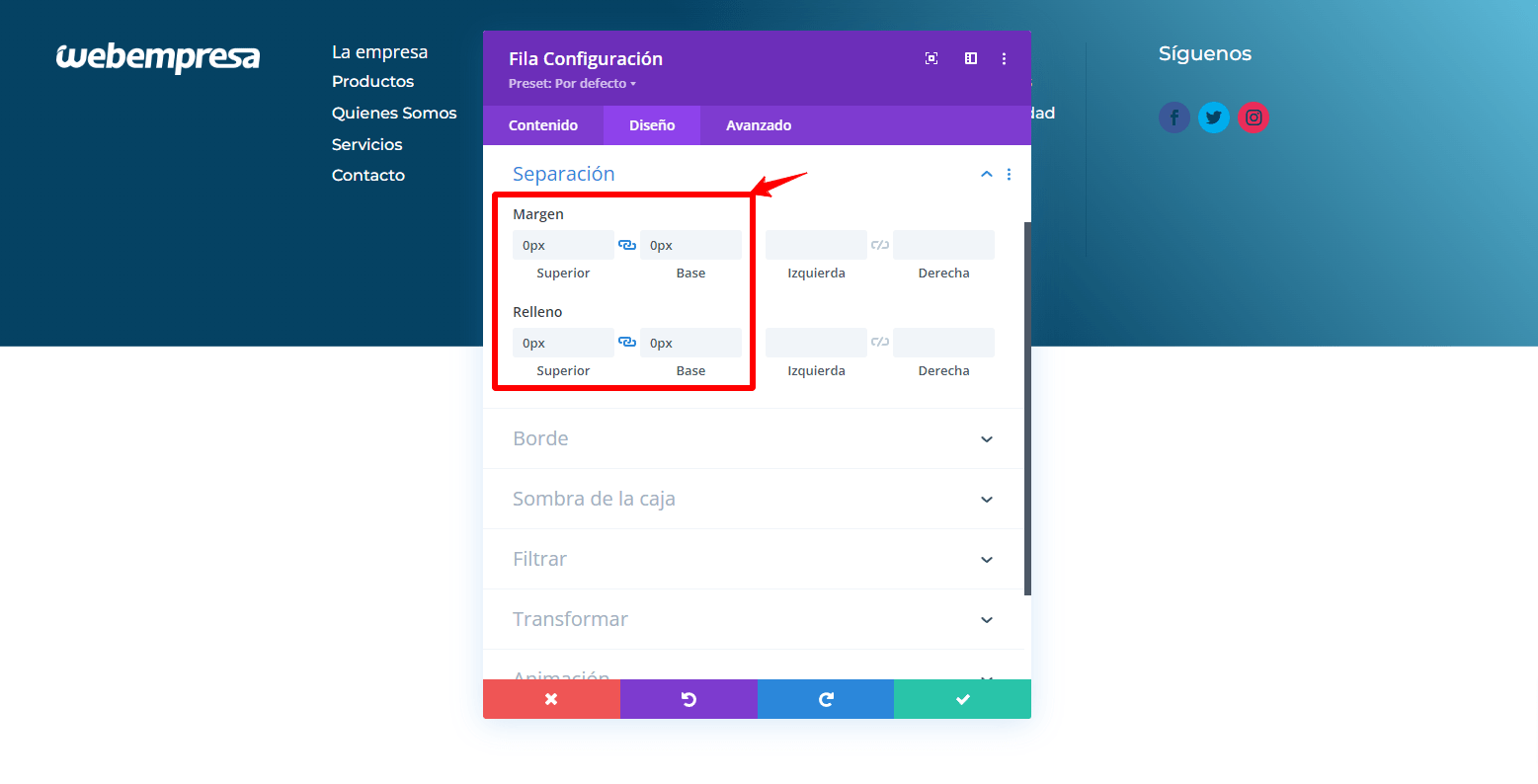Viewport: 1538px width, 784px height.
Task: Expand the Filtrar section
Action: click(x=754, y=559)
